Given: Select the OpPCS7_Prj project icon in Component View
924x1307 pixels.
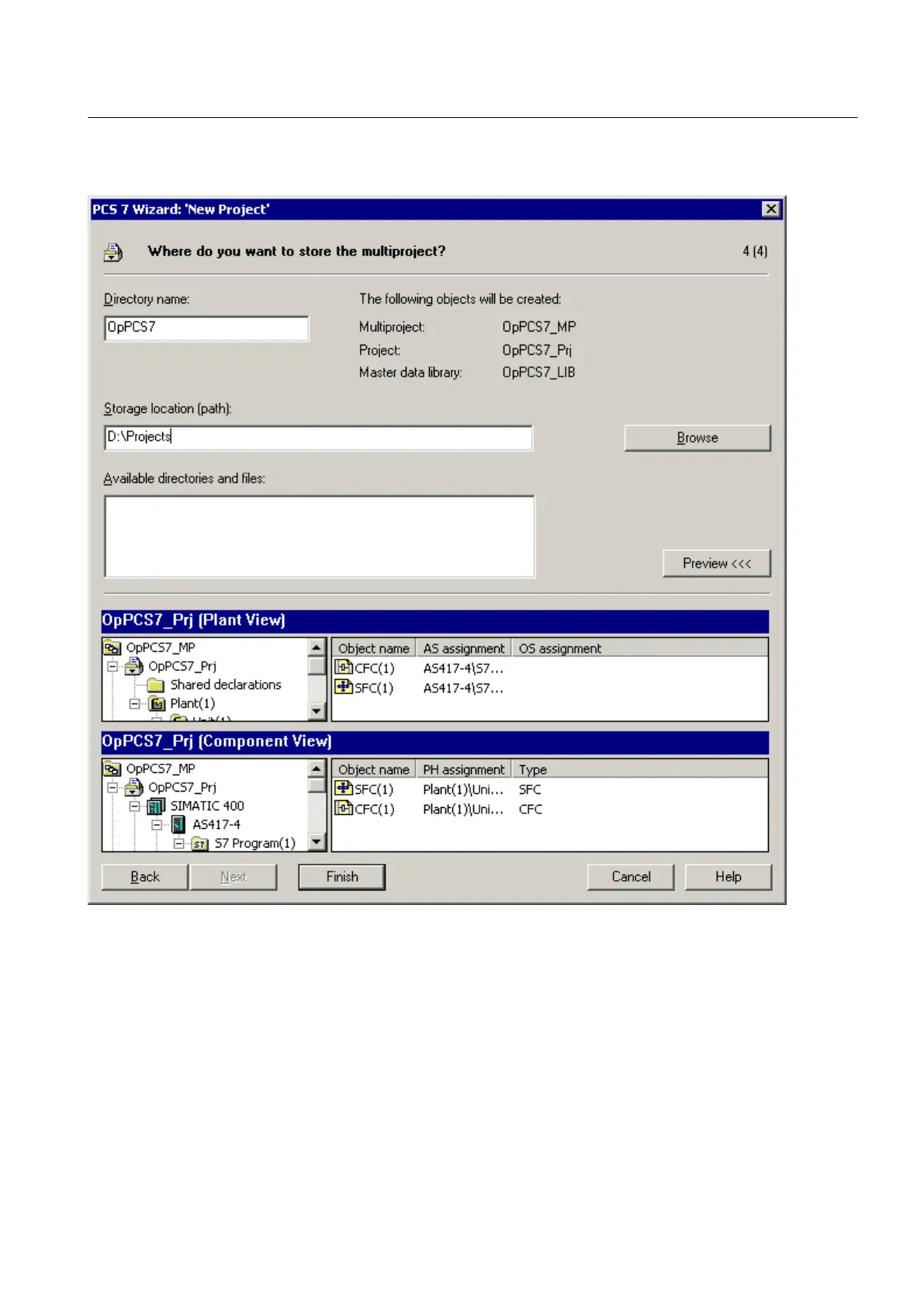Looking at the screenshot, I should pyautogui.click(x=134, y=787).
